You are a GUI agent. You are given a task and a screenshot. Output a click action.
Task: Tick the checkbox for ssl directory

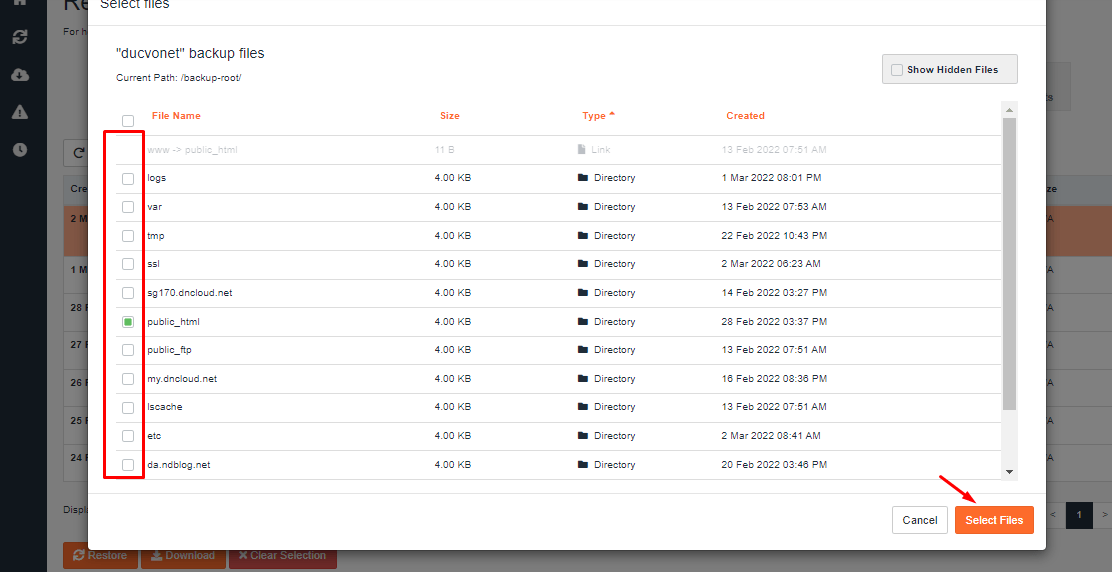coord(128,264)
